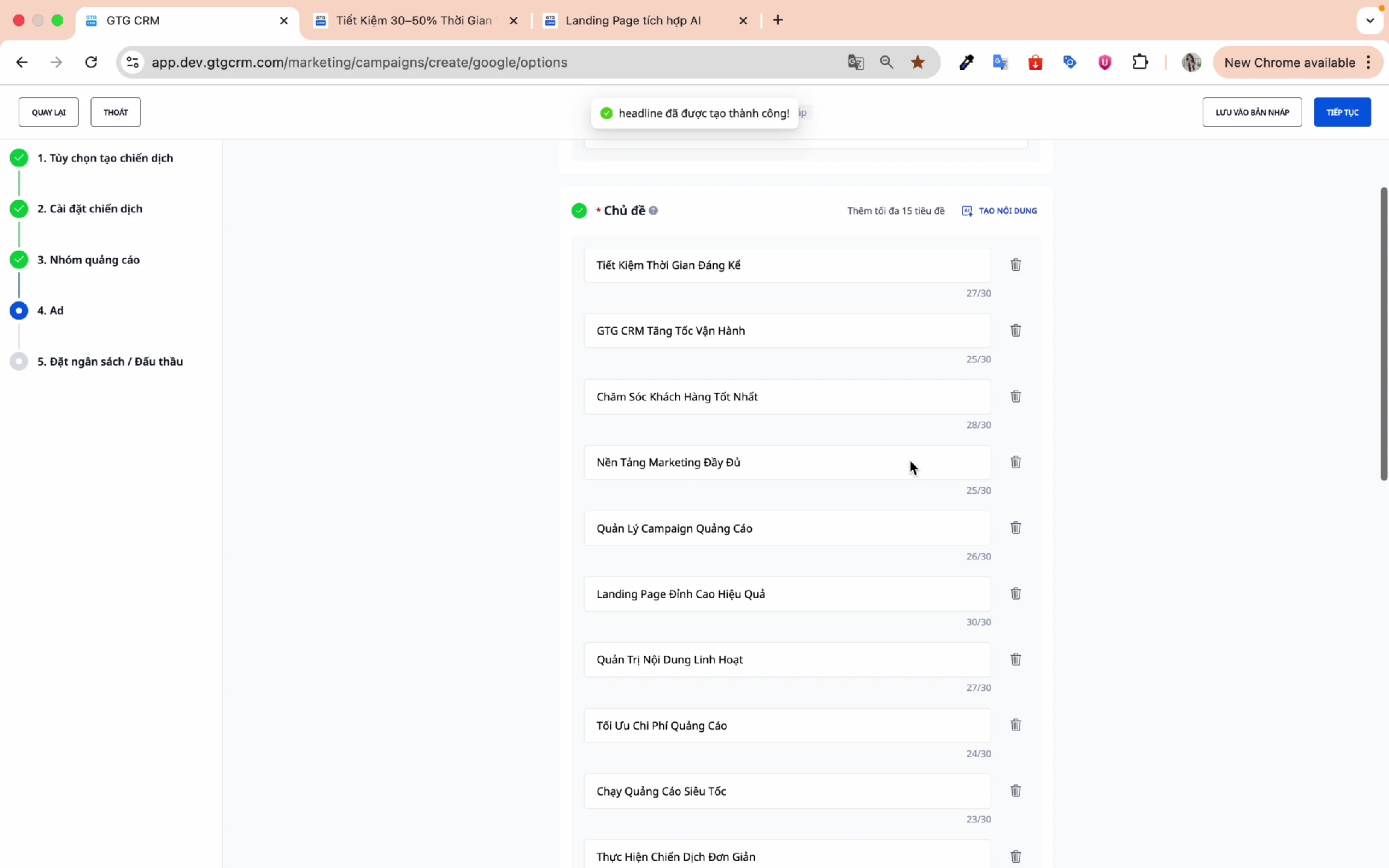The image size is (1389, 868).
Task: Open the Chrome extensions puzzle icon
Action: (1139, 62)
